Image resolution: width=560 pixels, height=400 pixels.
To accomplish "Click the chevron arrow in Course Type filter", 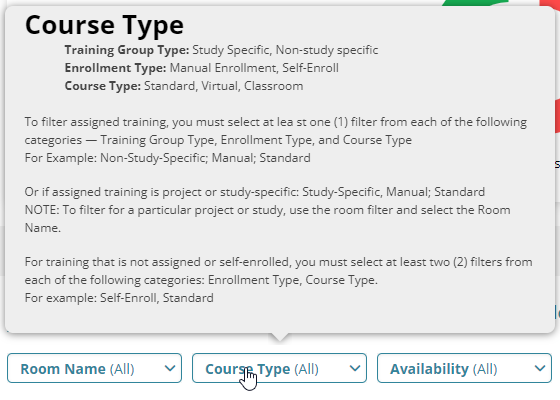I will pyautogui.click(x=355, y=368).
